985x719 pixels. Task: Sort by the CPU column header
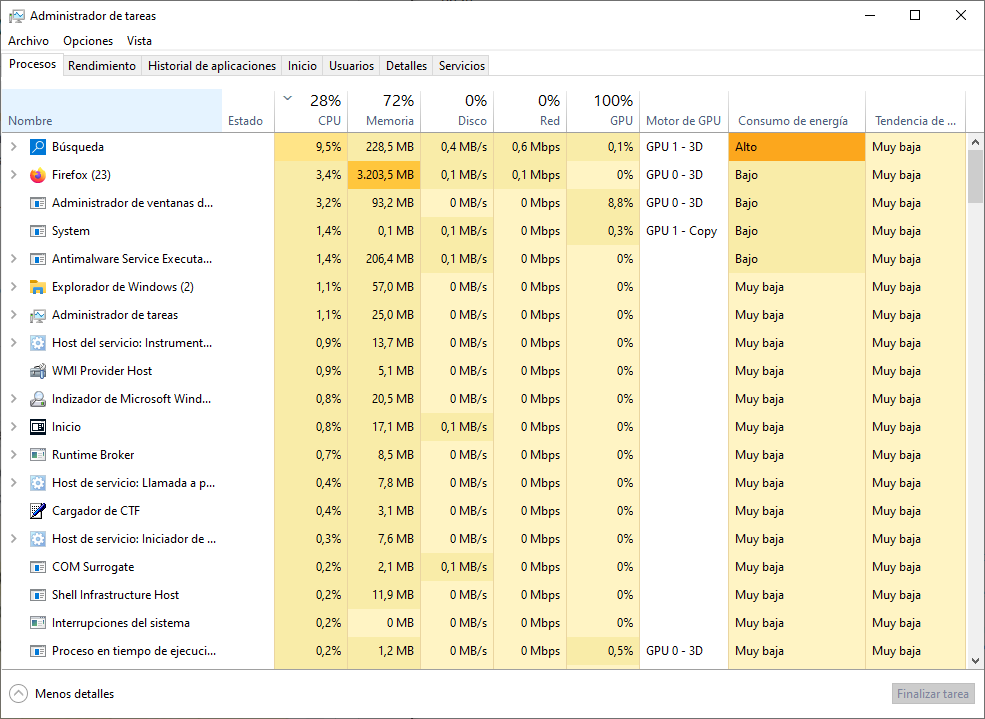pyautogui.click(x=311, y=111)
